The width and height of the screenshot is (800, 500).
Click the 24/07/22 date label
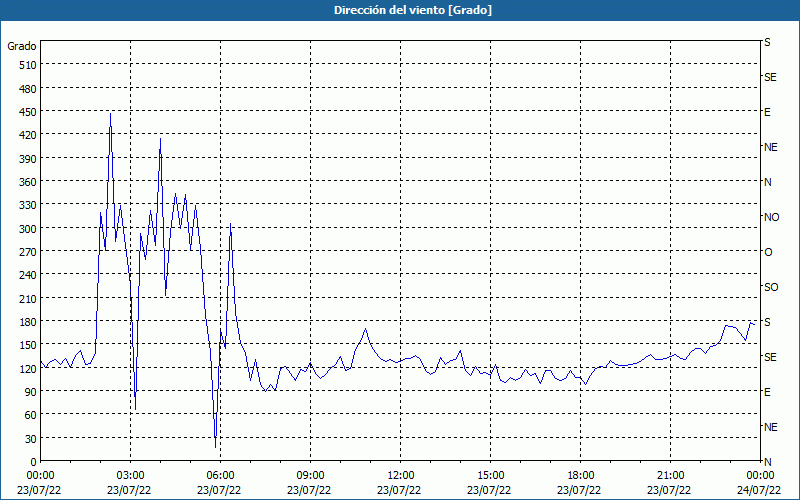[760, 490]
